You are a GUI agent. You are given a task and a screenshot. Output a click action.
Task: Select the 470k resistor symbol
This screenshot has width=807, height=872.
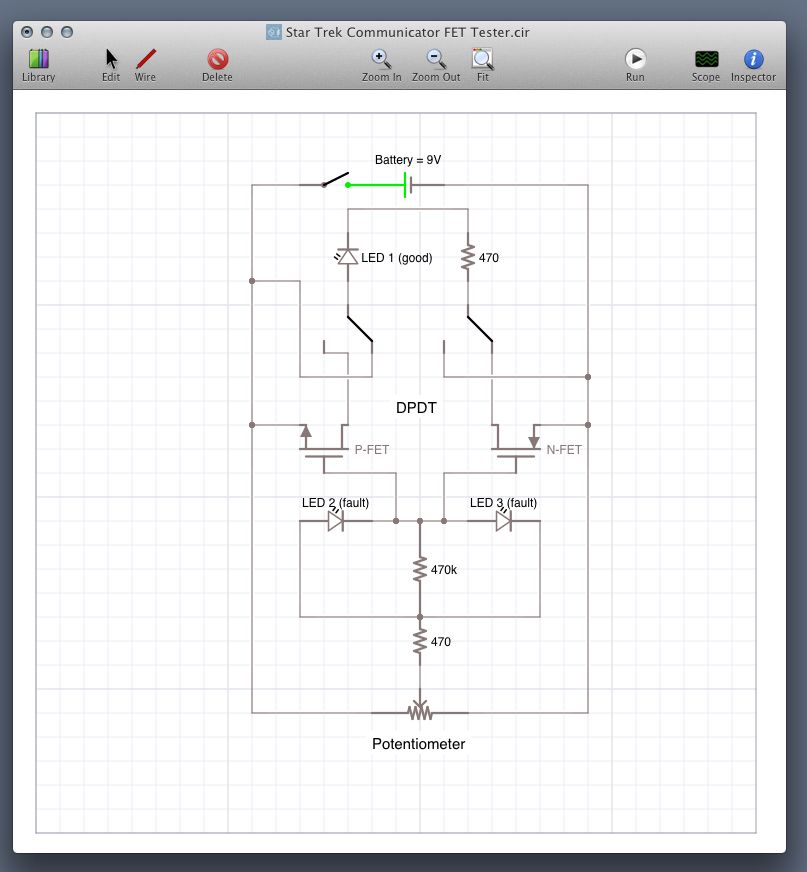[420, 569]
